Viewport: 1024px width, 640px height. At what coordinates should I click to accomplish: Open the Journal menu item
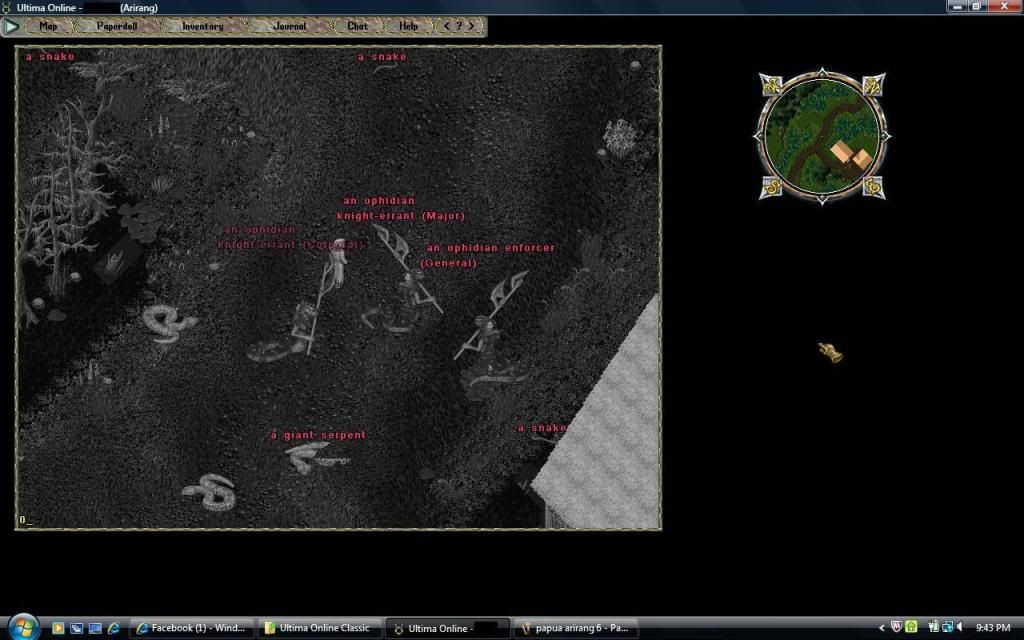tap(290, 26)
